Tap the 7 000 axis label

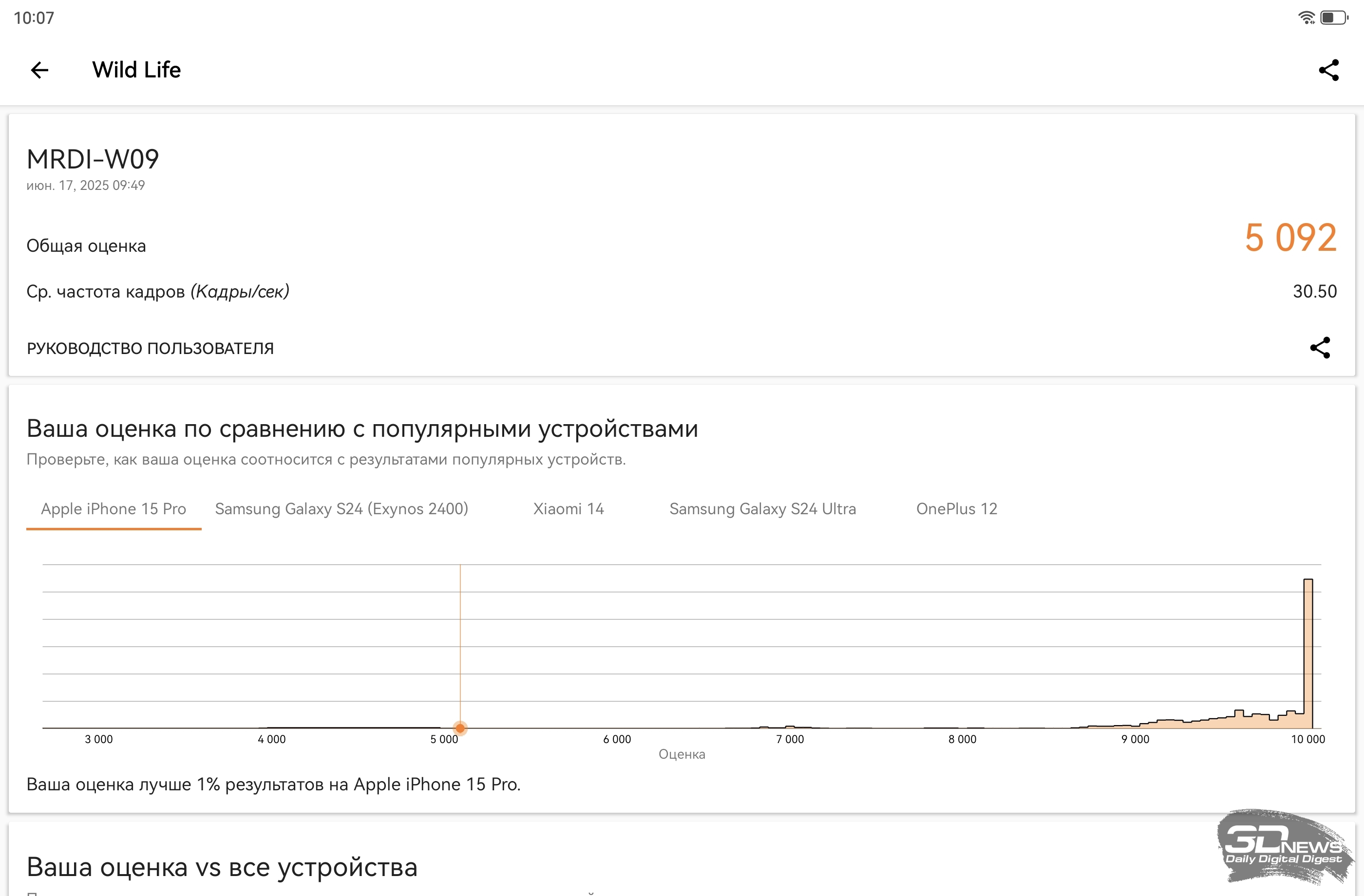pos(790,740)
